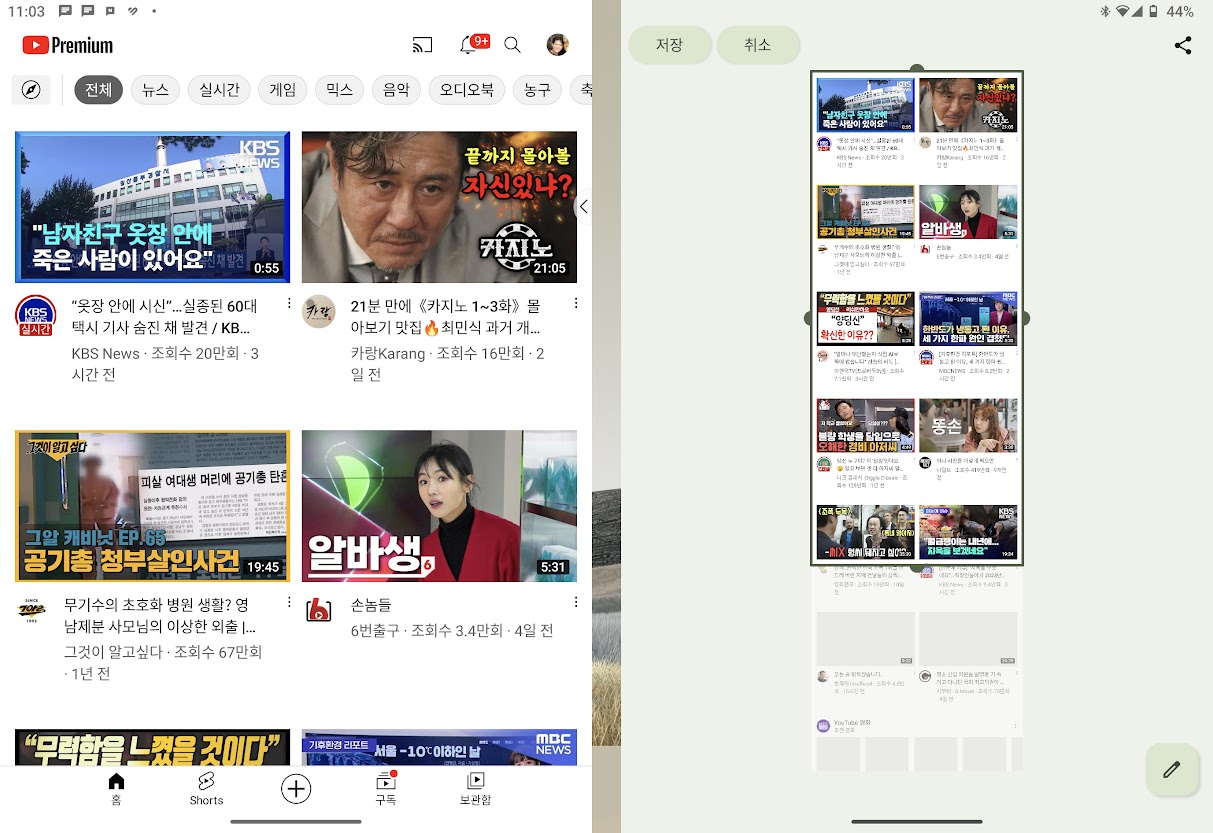Tap 무력함을 느꼈을 것이다 partial video thumbnail
Viewport: 1213px width, 833px height.
(x=152, y=747)
